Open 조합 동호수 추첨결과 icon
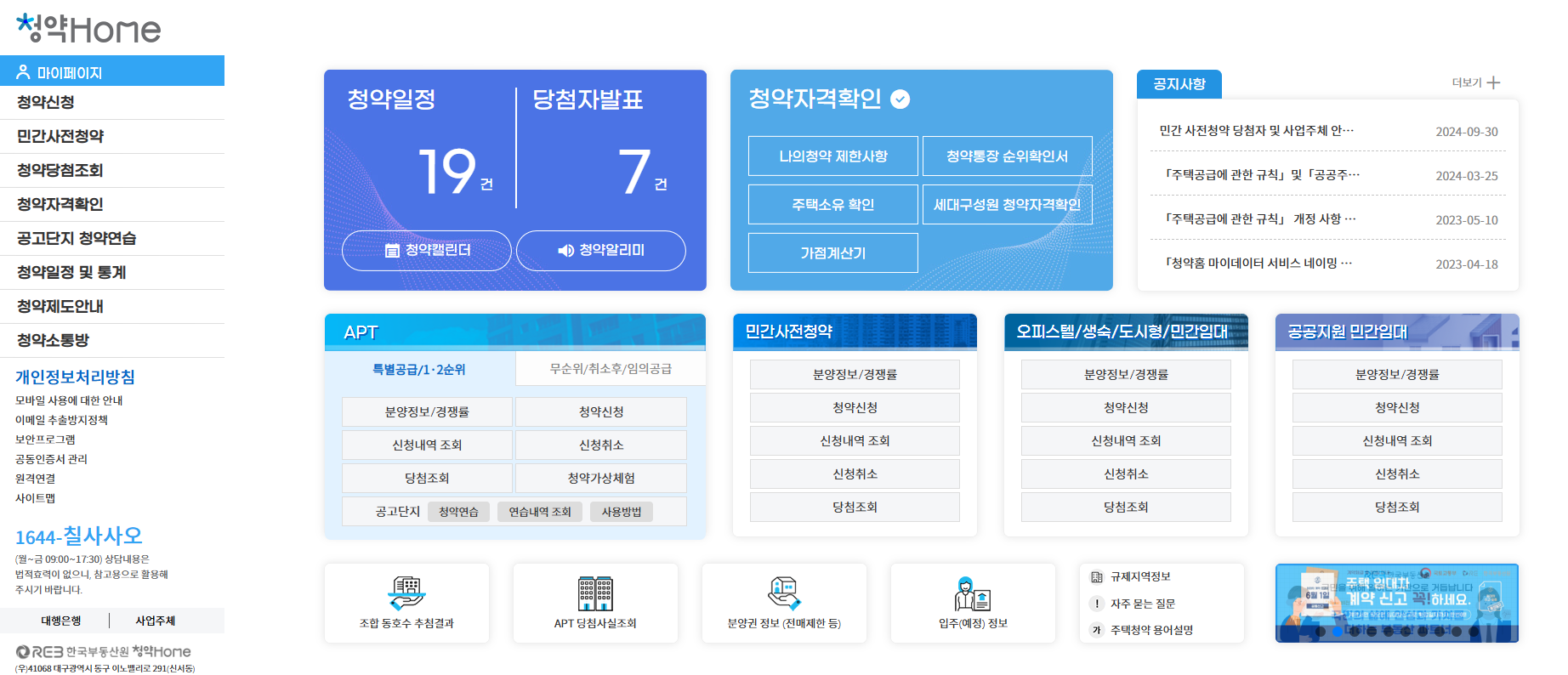 [406, 593]
